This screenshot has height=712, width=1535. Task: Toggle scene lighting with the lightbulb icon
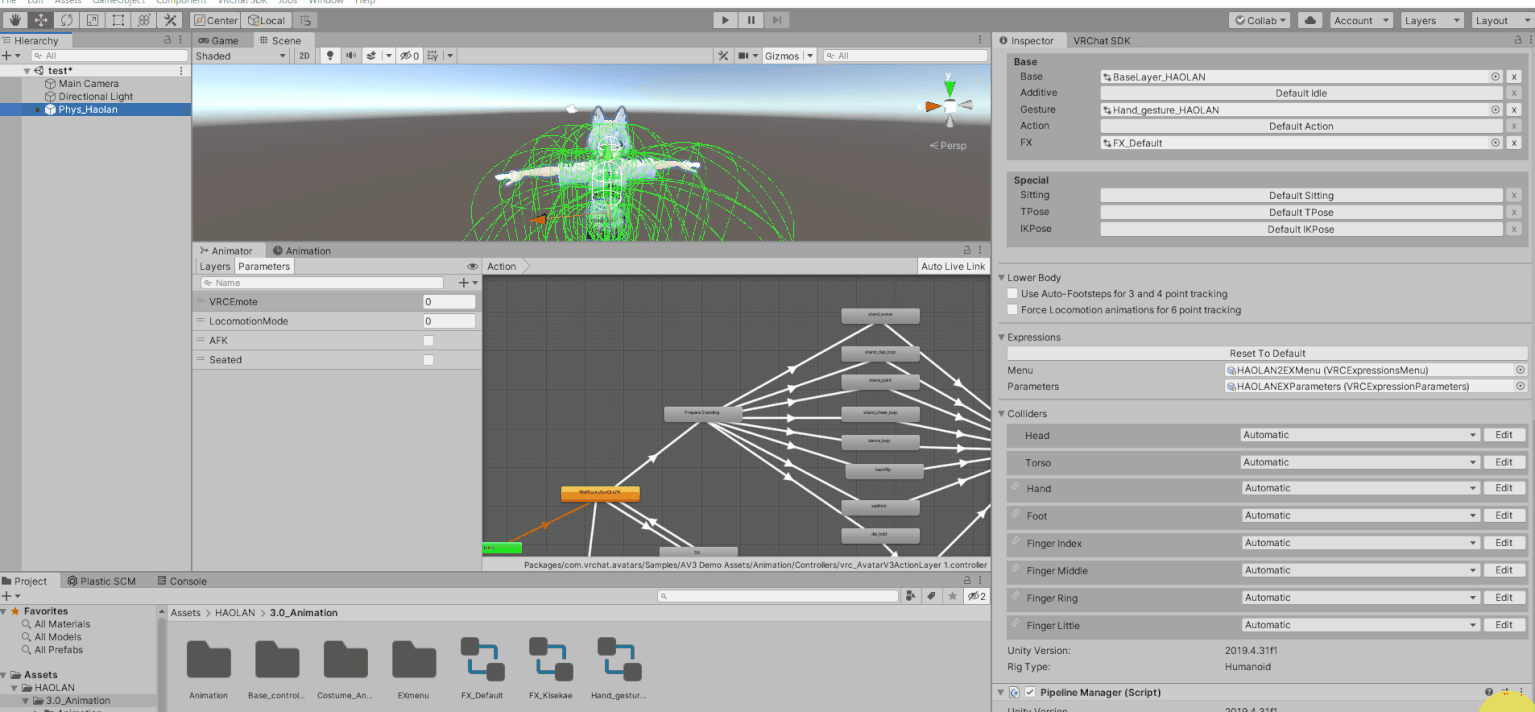tap(331, 56)
